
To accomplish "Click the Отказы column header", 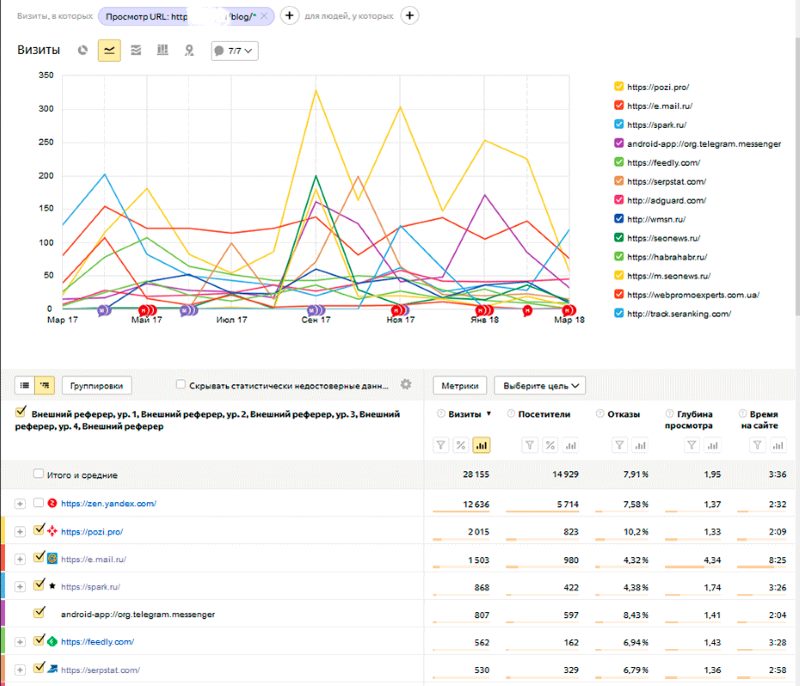I will pos(623,414).
